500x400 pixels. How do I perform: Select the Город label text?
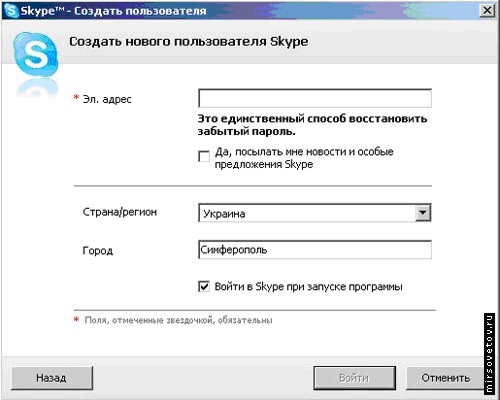pyautogui.click(x=98, y=250)
